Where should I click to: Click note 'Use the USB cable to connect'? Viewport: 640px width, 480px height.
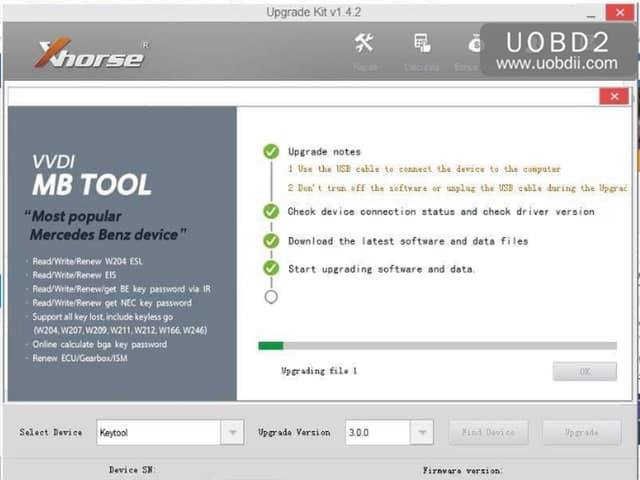[424, 169]
